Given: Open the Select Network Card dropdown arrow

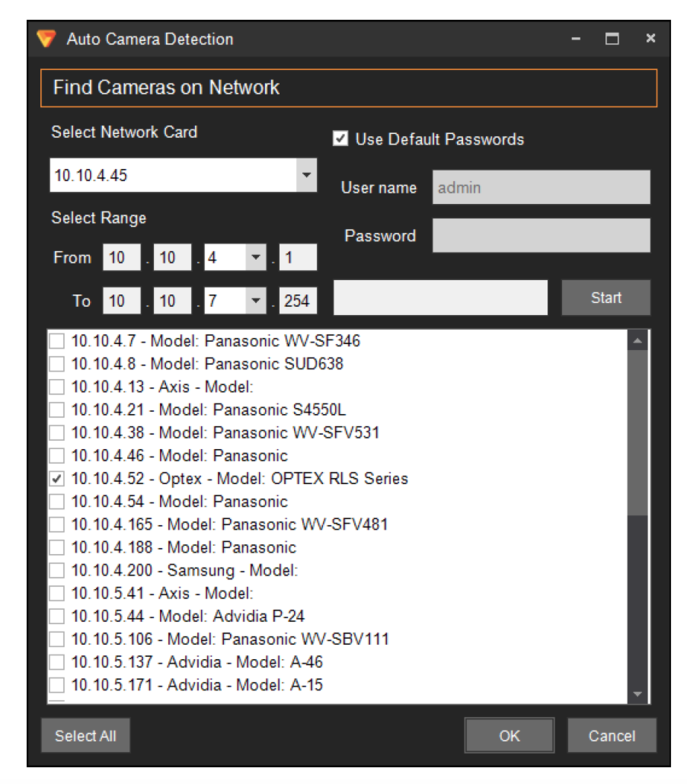Looking at the screenshot, I should (x=306, y=175).
